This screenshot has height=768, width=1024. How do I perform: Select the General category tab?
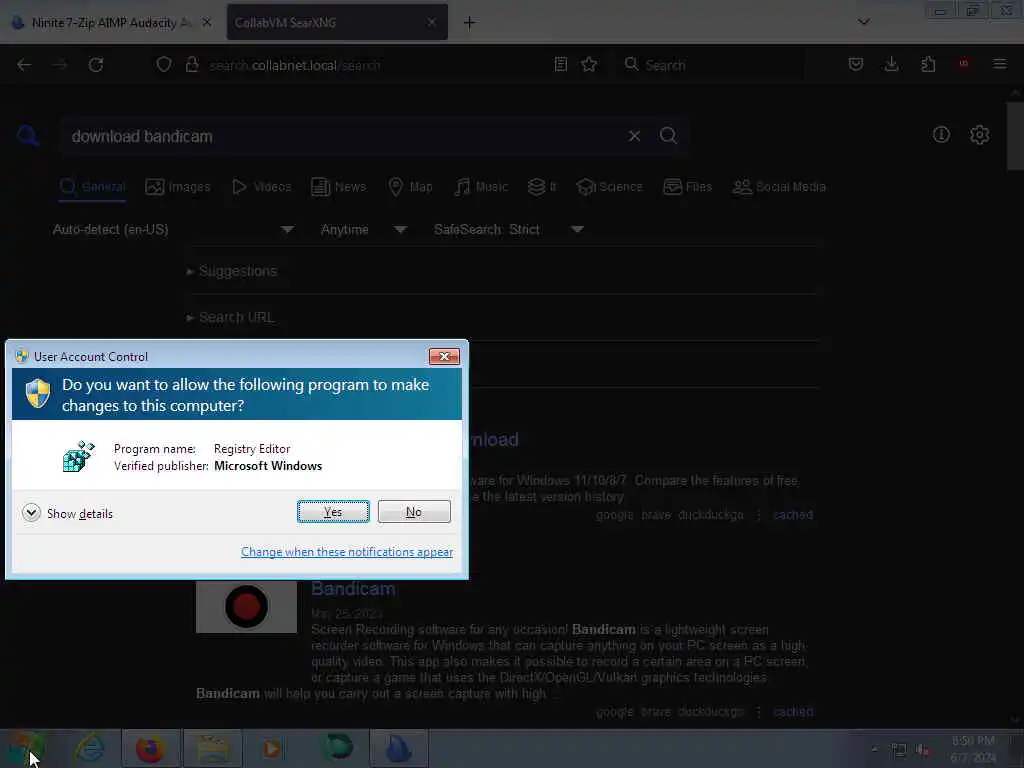92,187
